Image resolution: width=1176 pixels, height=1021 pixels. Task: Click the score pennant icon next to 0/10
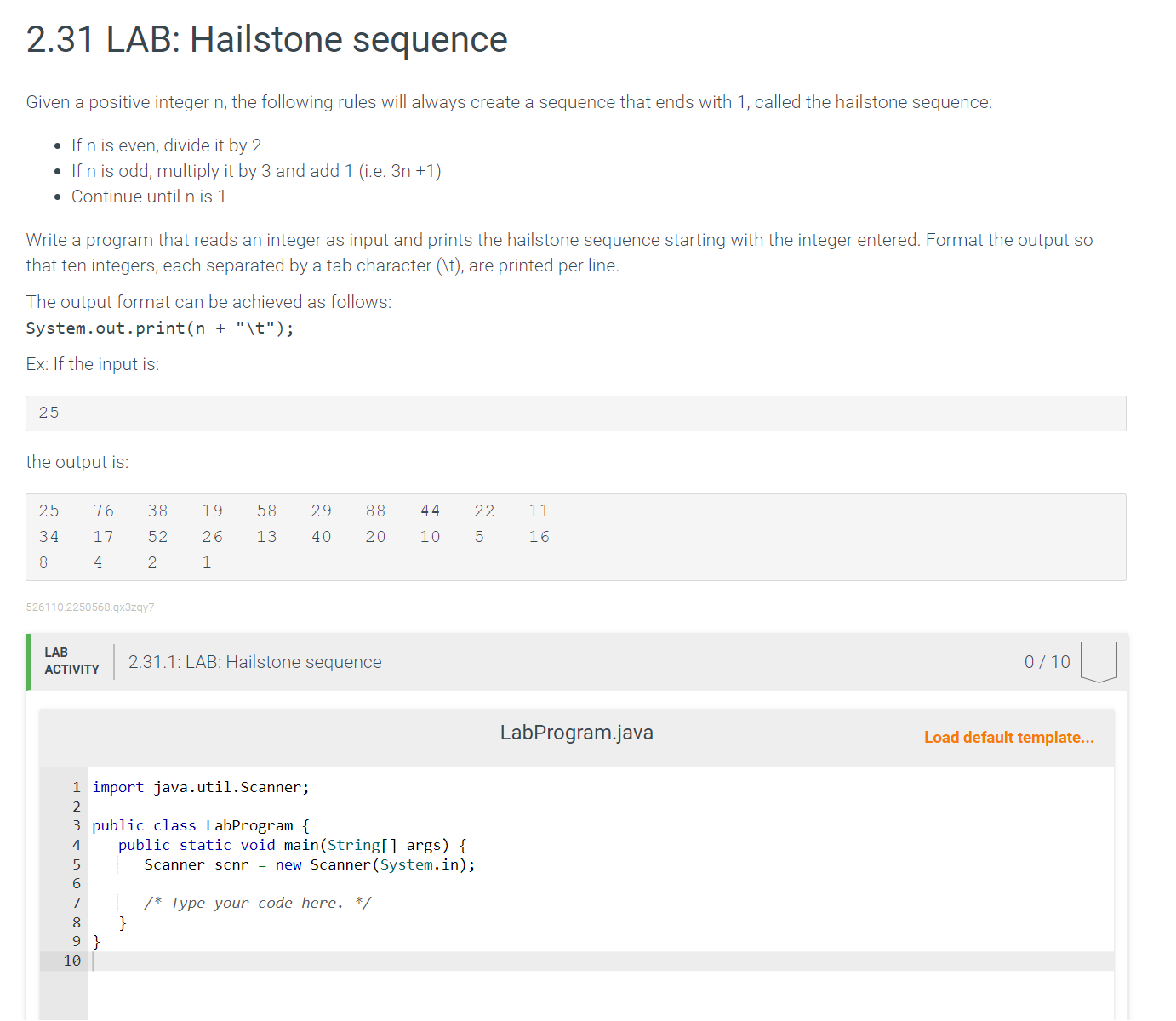(1099, 662)
